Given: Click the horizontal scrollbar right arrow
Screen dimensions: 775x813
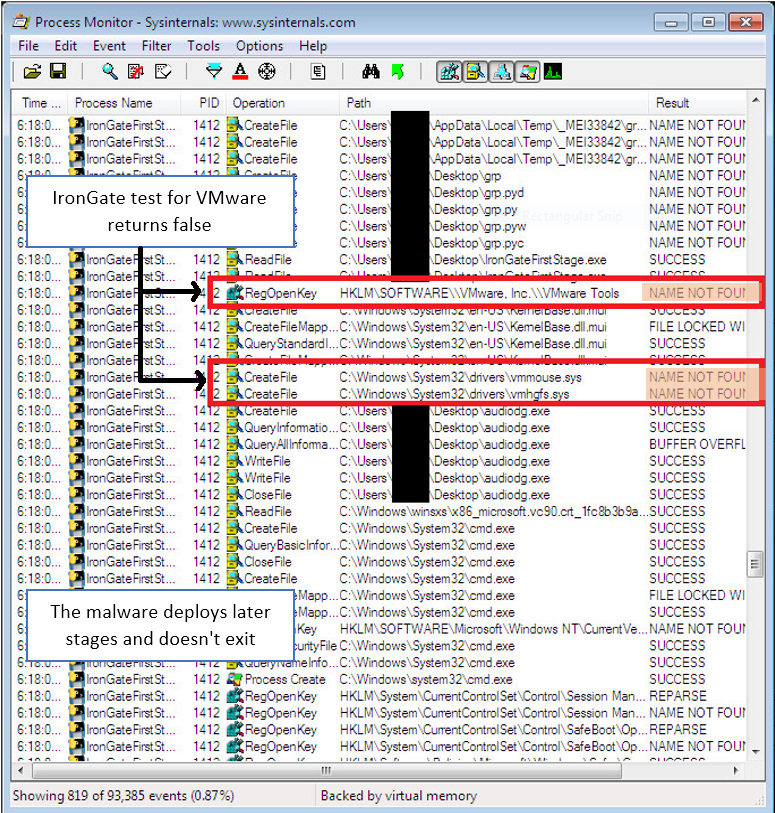Looking at the screenshot, I should tap(736, 770).
